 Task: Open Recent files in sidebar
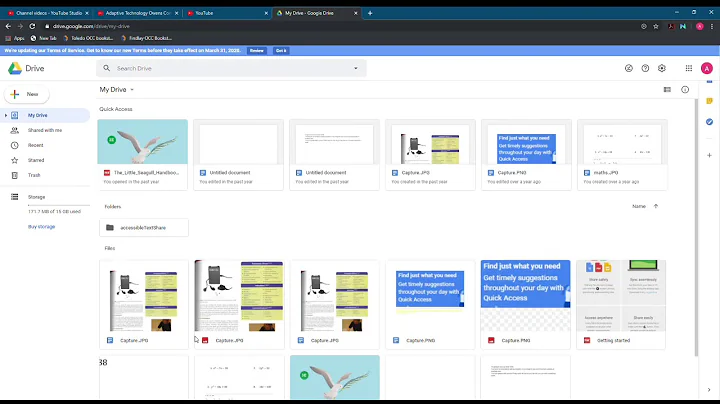(x=45, y=145)
